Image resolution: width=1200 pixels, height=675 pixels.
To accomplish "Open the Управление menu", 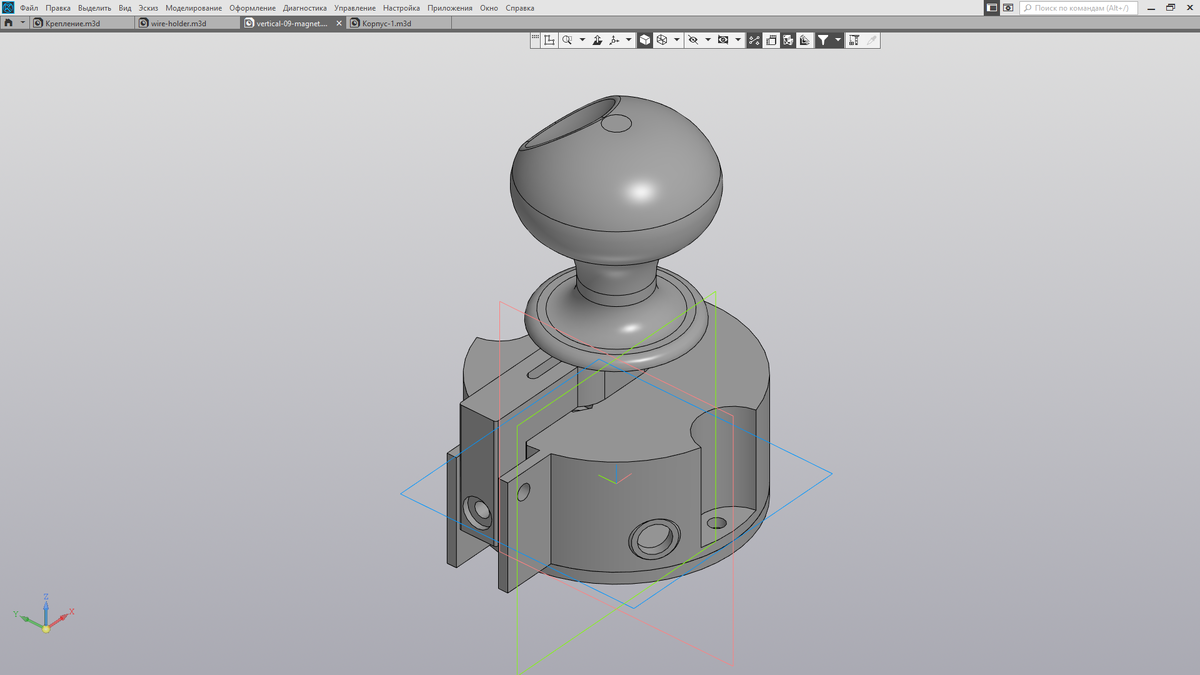I will pos(355,7).
